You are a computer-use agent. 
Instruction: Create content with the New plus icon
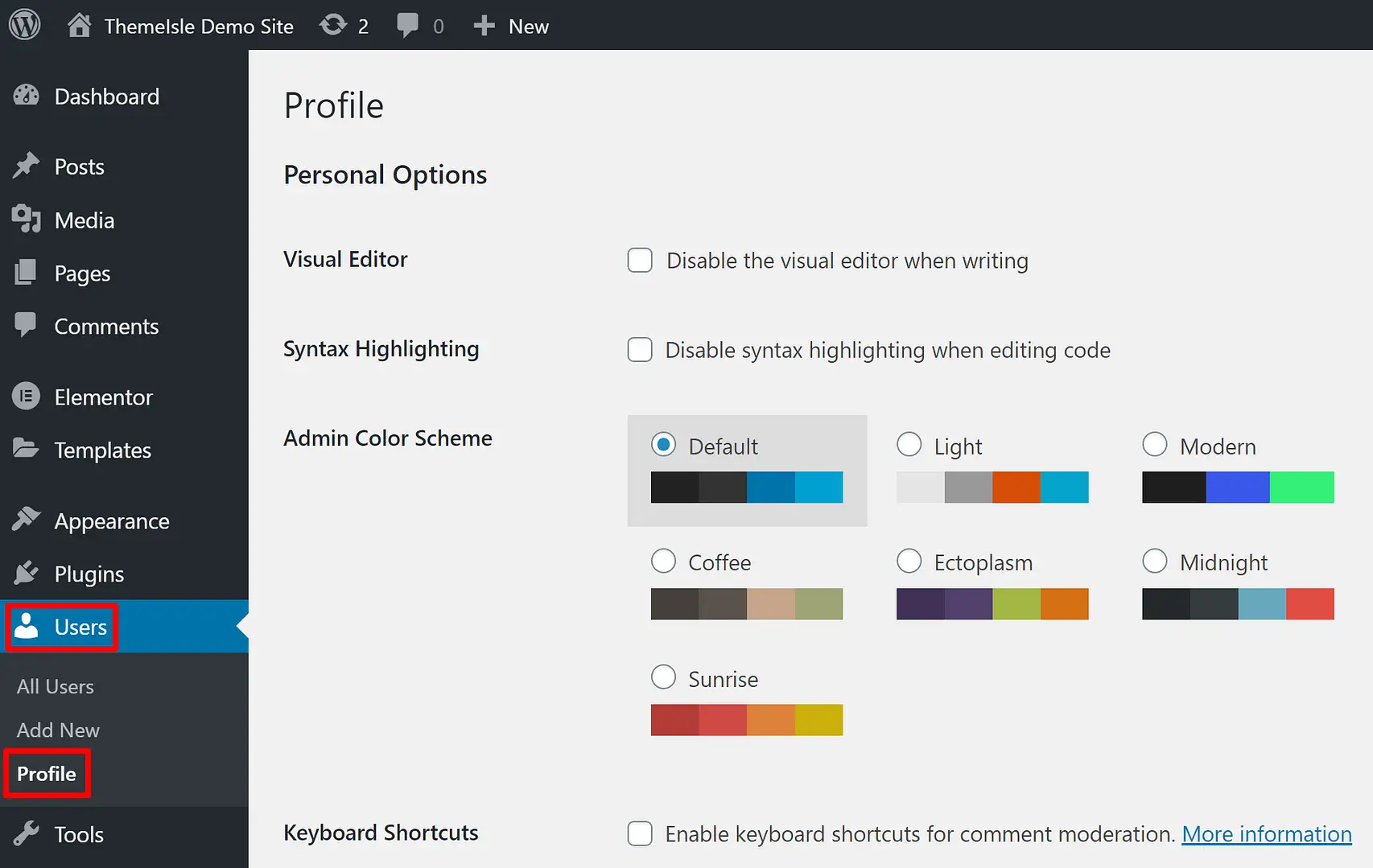[x=483, y=25]
